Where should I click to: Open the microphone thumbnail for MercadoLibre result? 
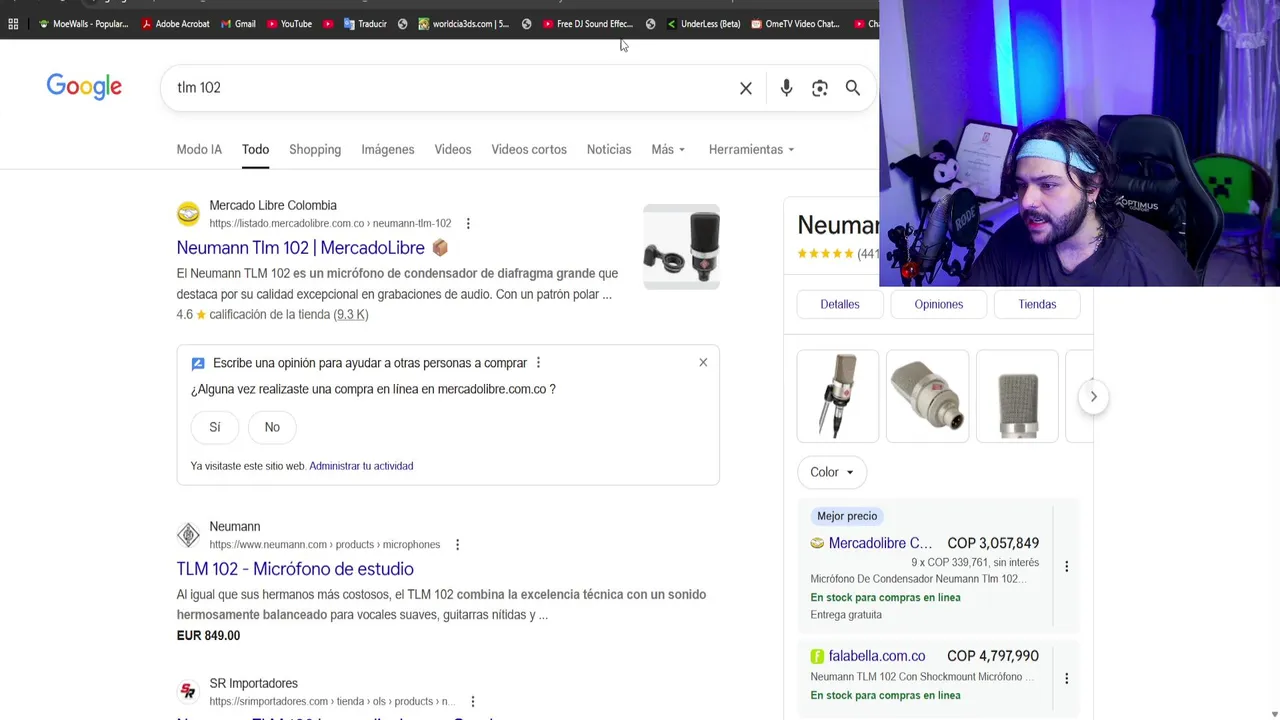(681, 247)
